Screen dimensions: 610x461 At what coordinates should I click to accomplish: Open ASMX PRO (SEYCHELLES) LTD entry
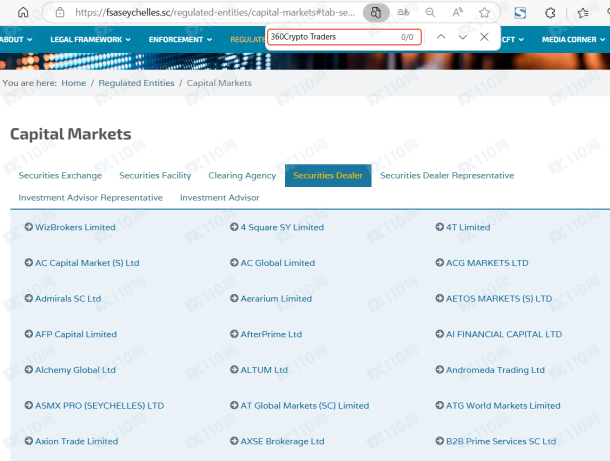pyautogui.click(x=100, y=406)
